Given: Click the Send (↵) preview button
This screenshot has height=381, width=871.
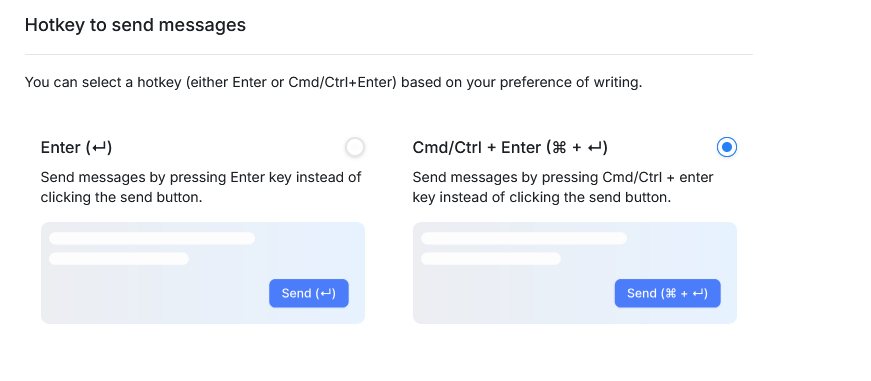Looking at the screenshot, I should tap(309, 293).
